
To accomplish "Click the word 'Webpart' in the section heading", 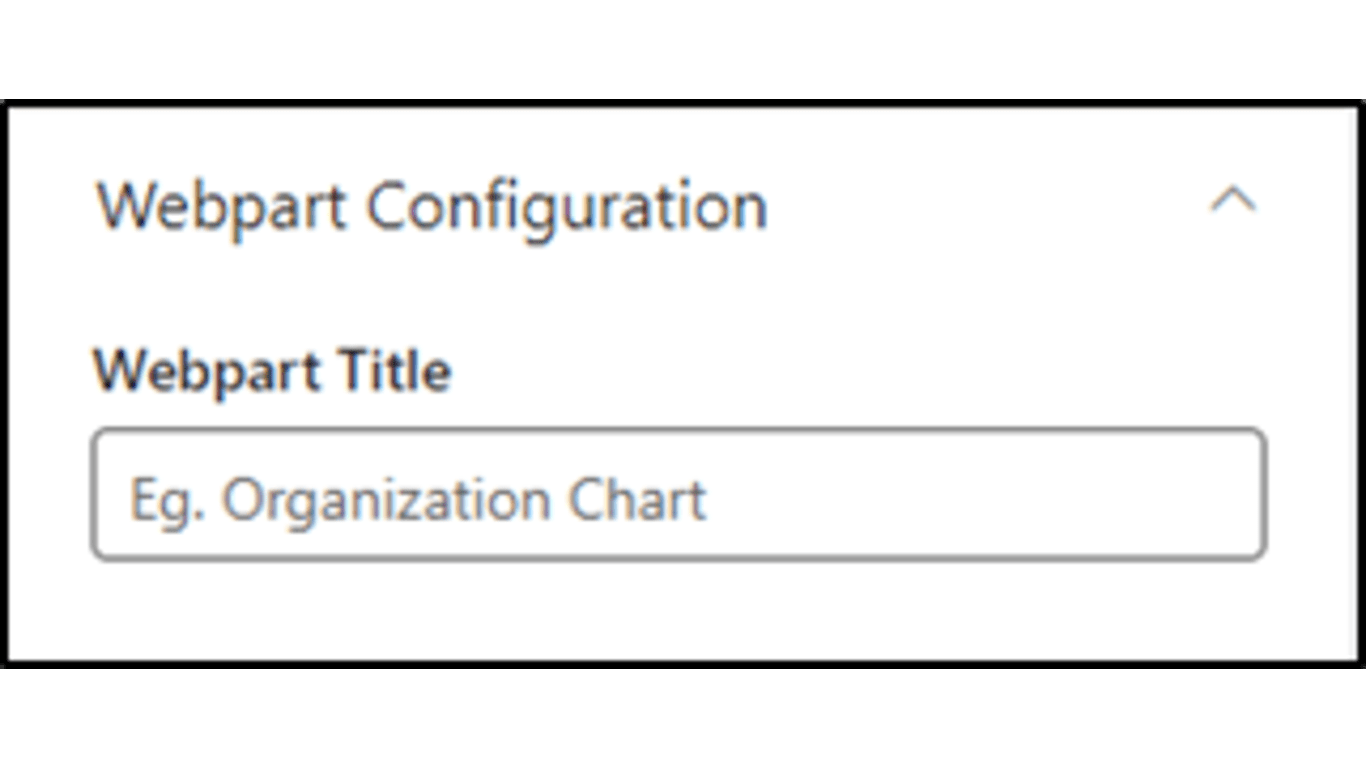I will tap(222, 208).
